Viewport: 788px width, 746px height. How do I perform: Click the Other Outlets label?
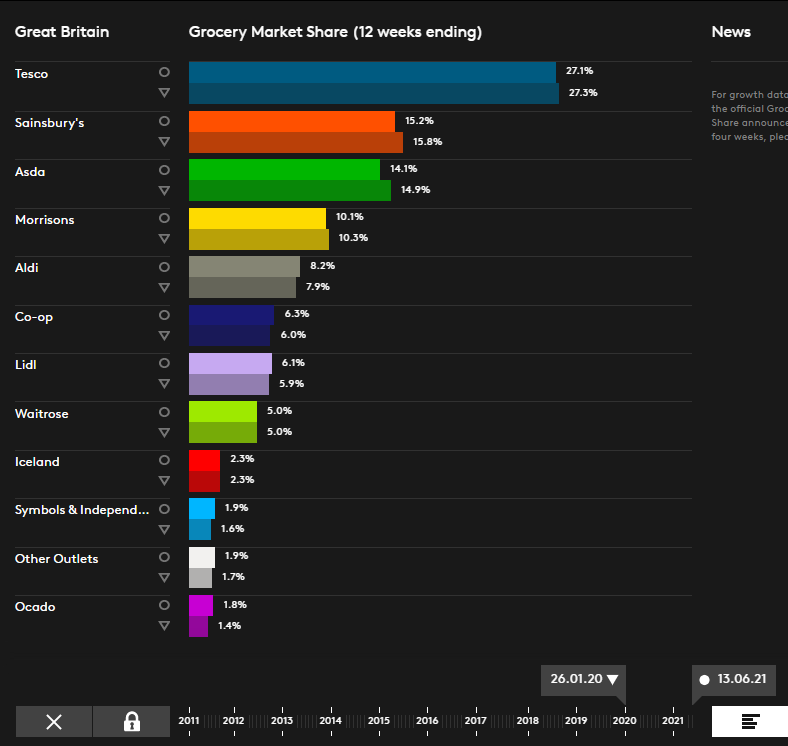click(x=57, y=559)
